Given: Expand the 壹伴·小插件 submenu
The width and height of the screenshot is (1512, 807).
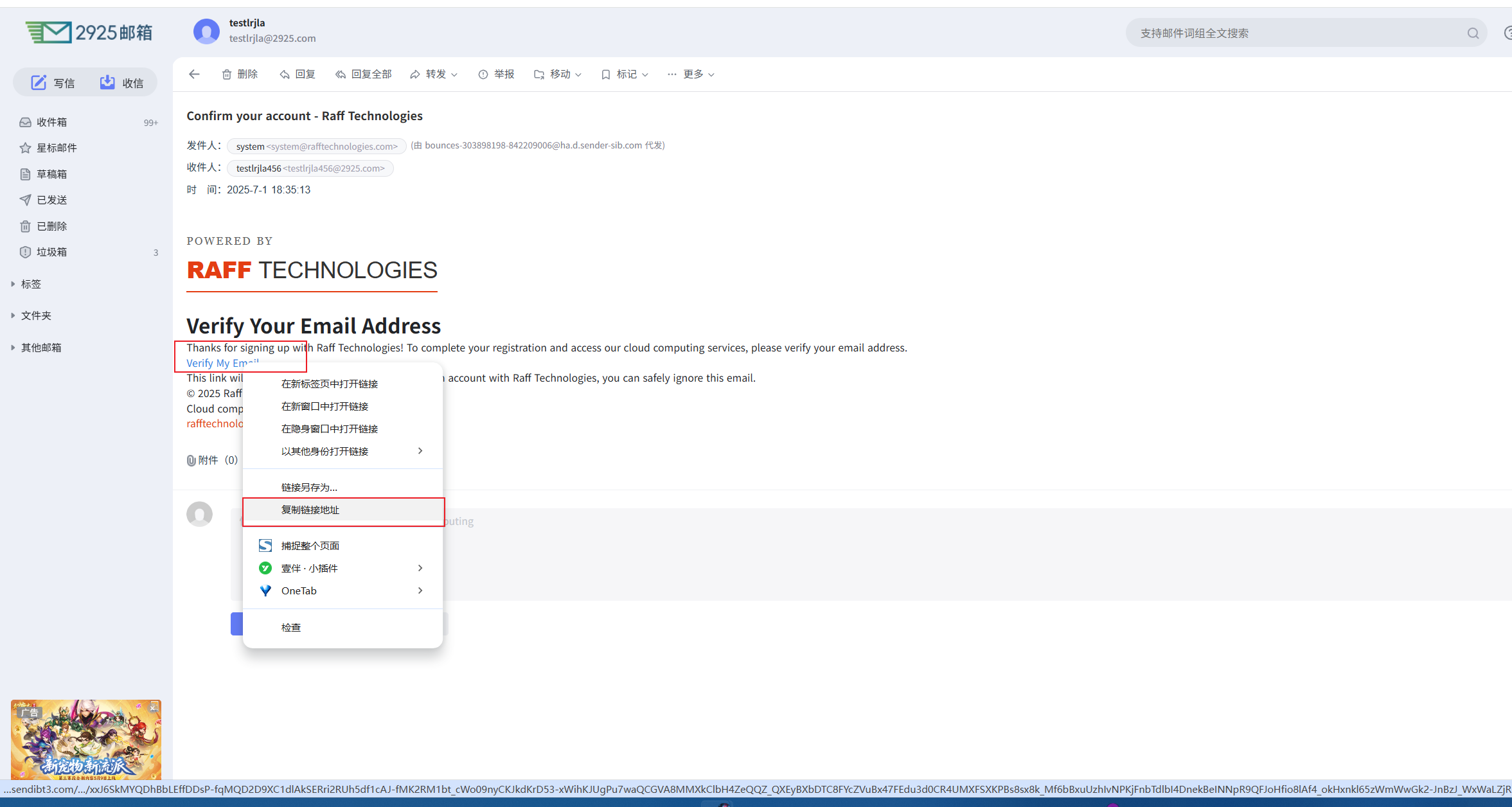Looking at the screenshot, I should [x=342, y=568].
